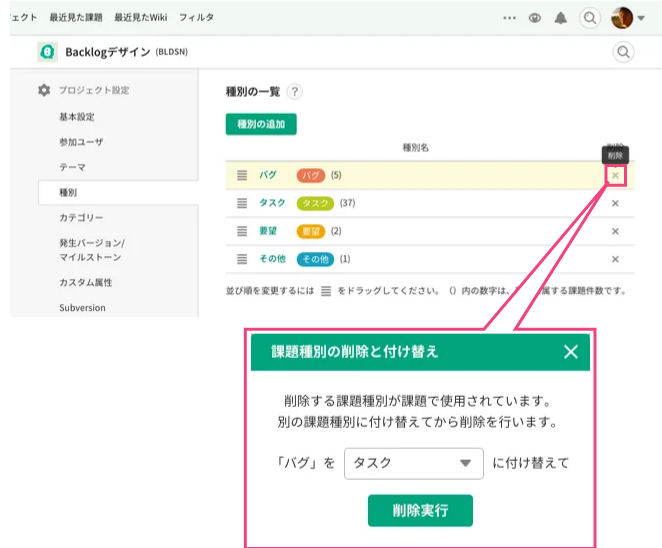The width and height of the screenshot is (662, 548).
Task: Open 最近見た課題 menu
Action: click(76, 17)
